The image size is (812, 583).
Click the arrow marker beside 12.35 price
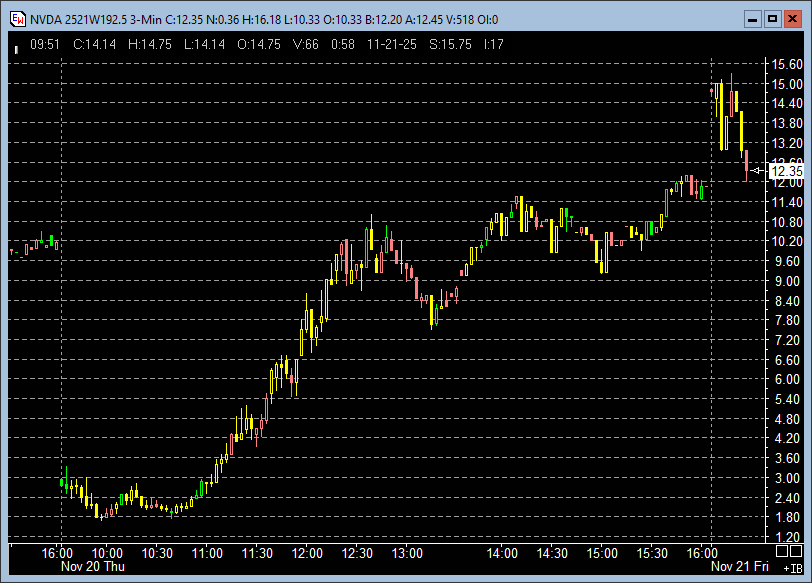pos(758,171)
